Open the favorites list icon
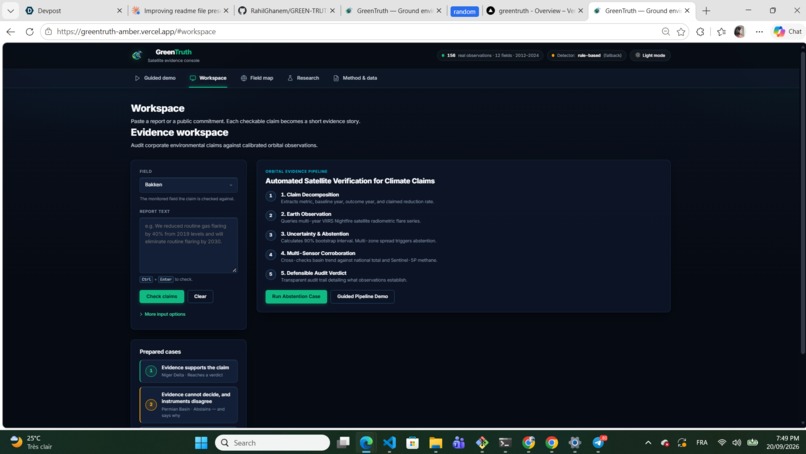Image resolution: width=806 pixels, height=454 pixels. [721, 32]
